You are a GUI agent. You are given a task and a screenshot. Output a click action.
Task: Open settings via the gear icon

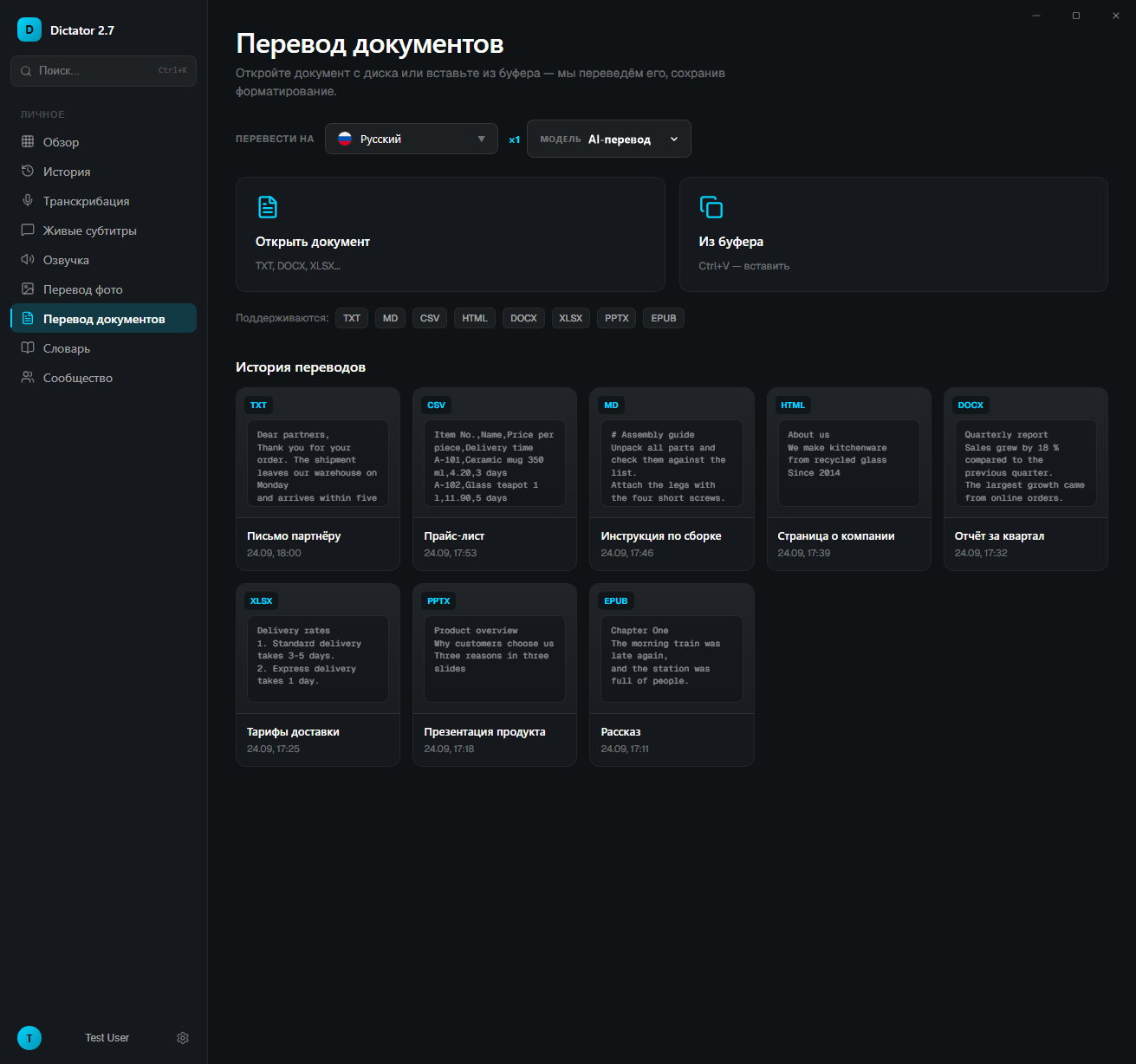[x=183, y=1038]
